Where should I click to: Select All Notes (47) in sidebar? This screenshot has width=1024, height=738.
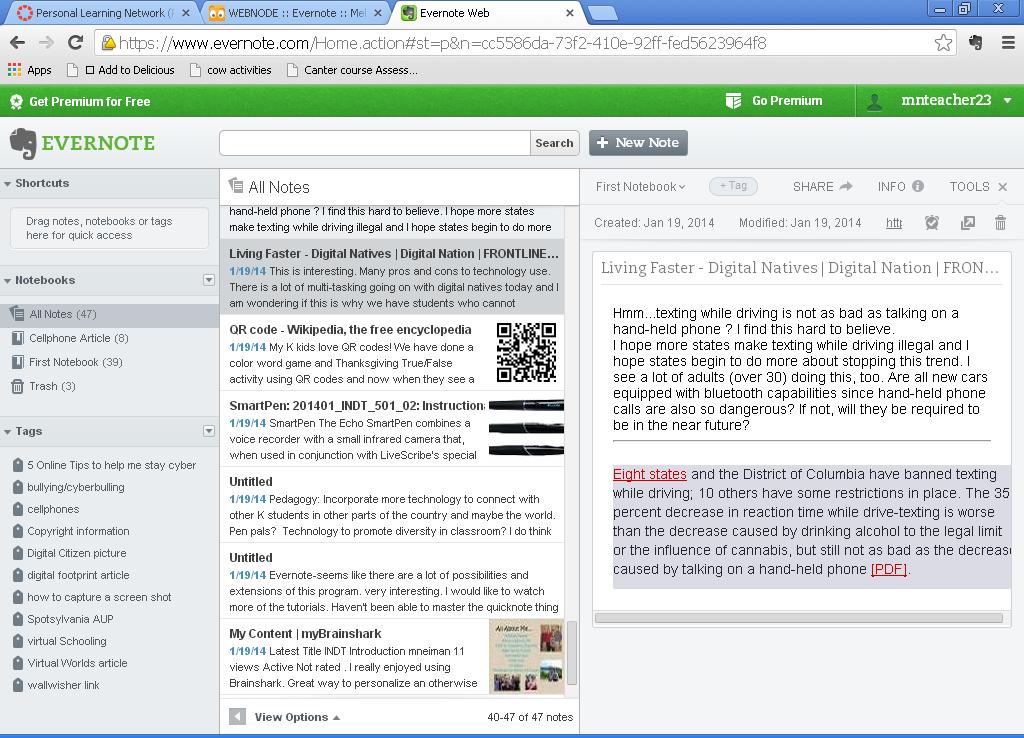point(109,314)
